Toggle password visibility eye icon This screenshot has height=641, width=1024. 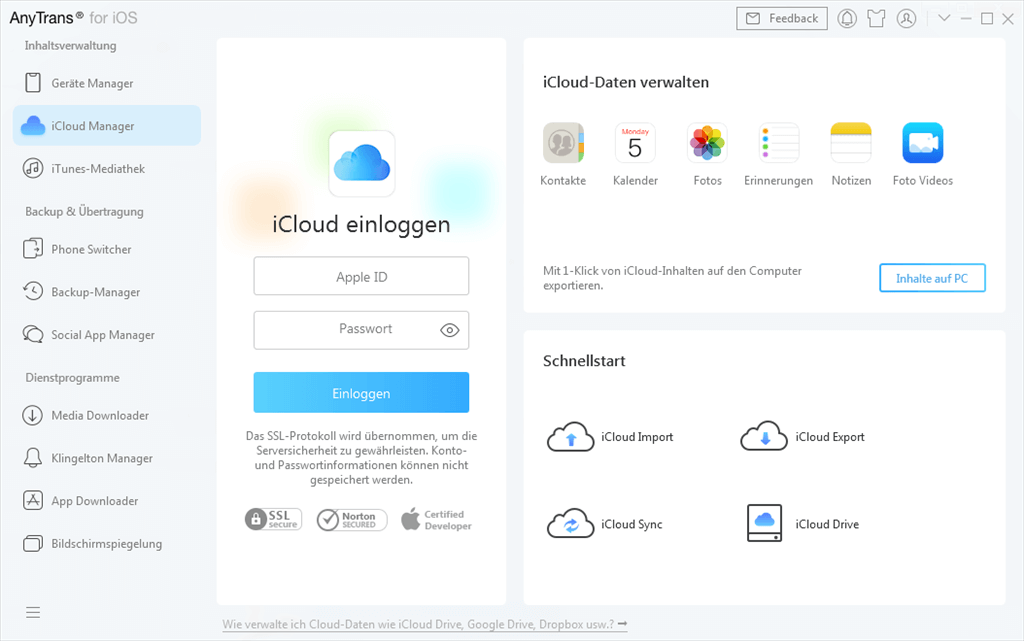(x=449, y=330)
